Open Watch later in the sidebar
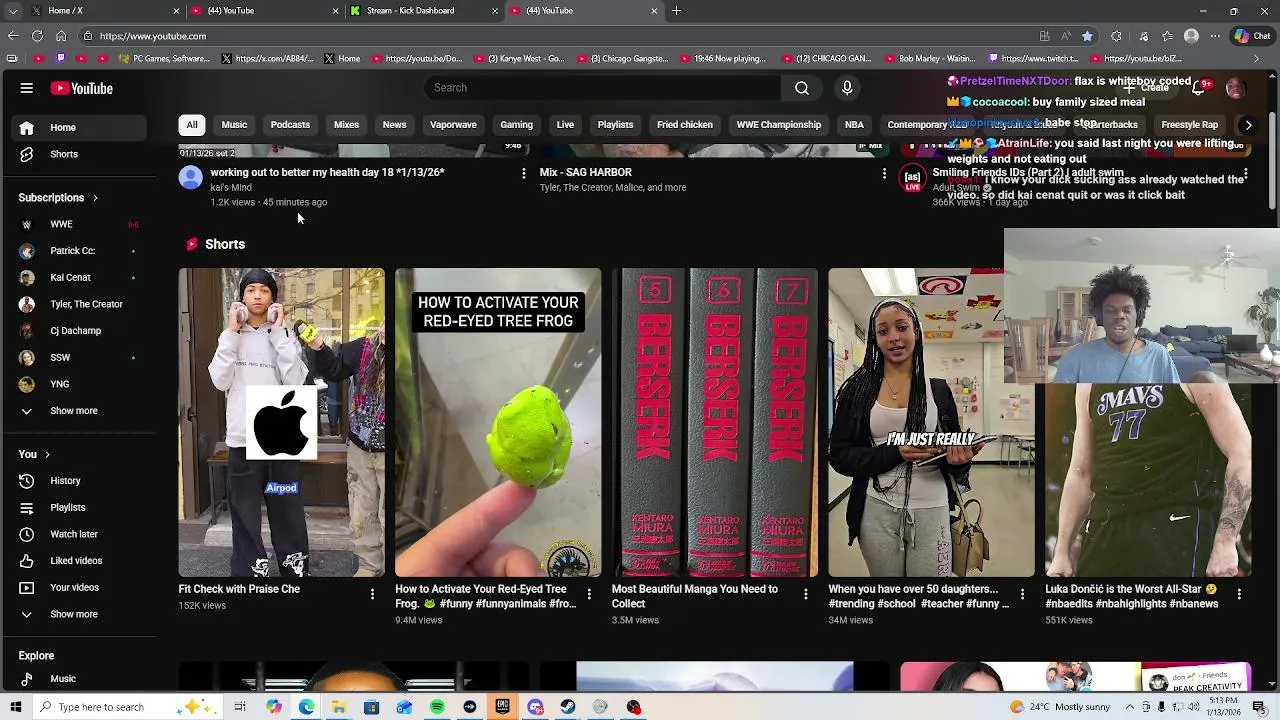 (78, 534)
